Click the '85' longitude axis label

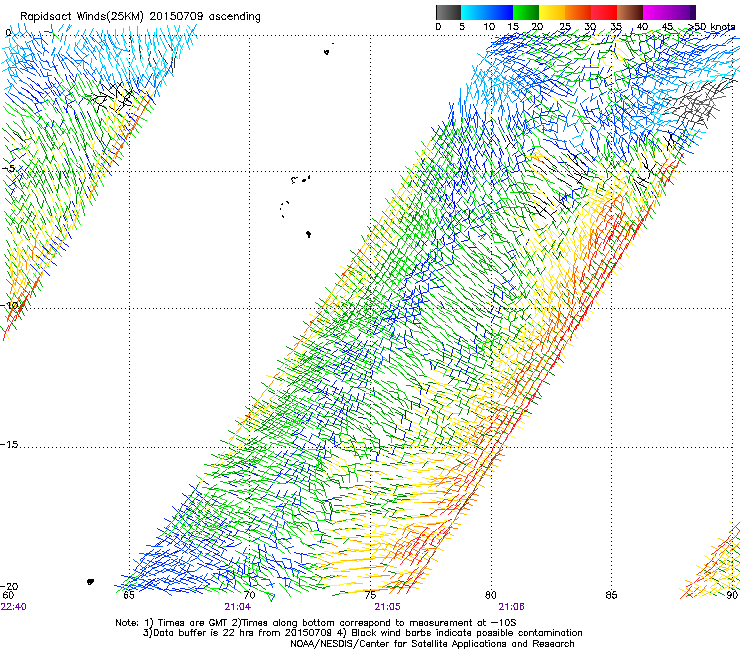click(611, 595)
